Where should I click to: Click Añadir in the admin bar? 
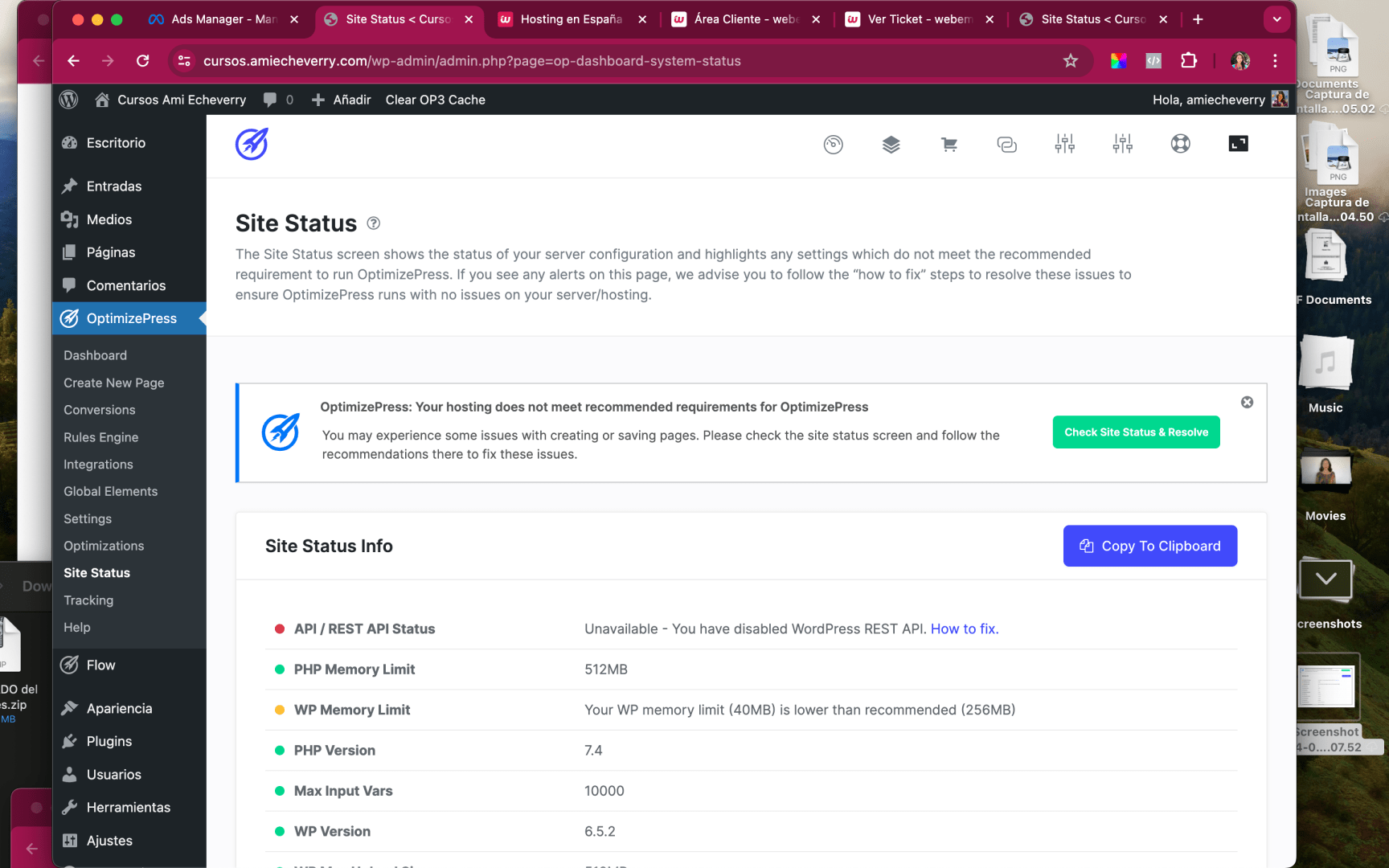click(x=341, y=100)
